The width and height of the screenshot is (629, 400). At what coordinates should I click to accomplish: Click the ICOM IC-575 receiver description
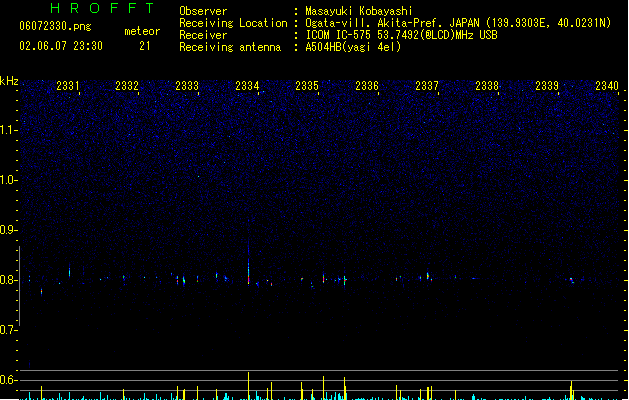(401, 35)
